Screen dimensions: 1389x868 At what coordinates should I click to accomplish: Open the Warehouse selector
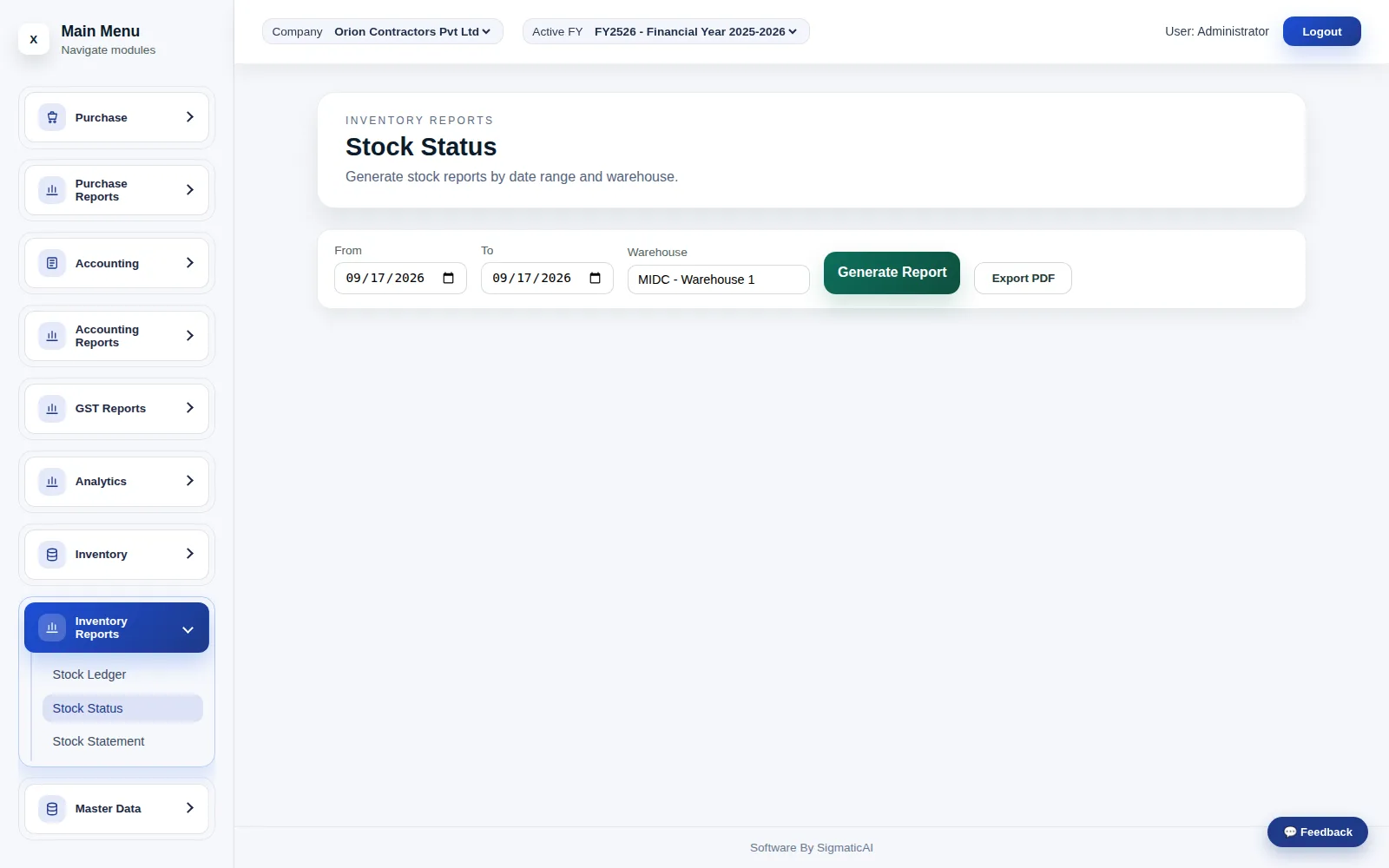click(x=719, y=279)
